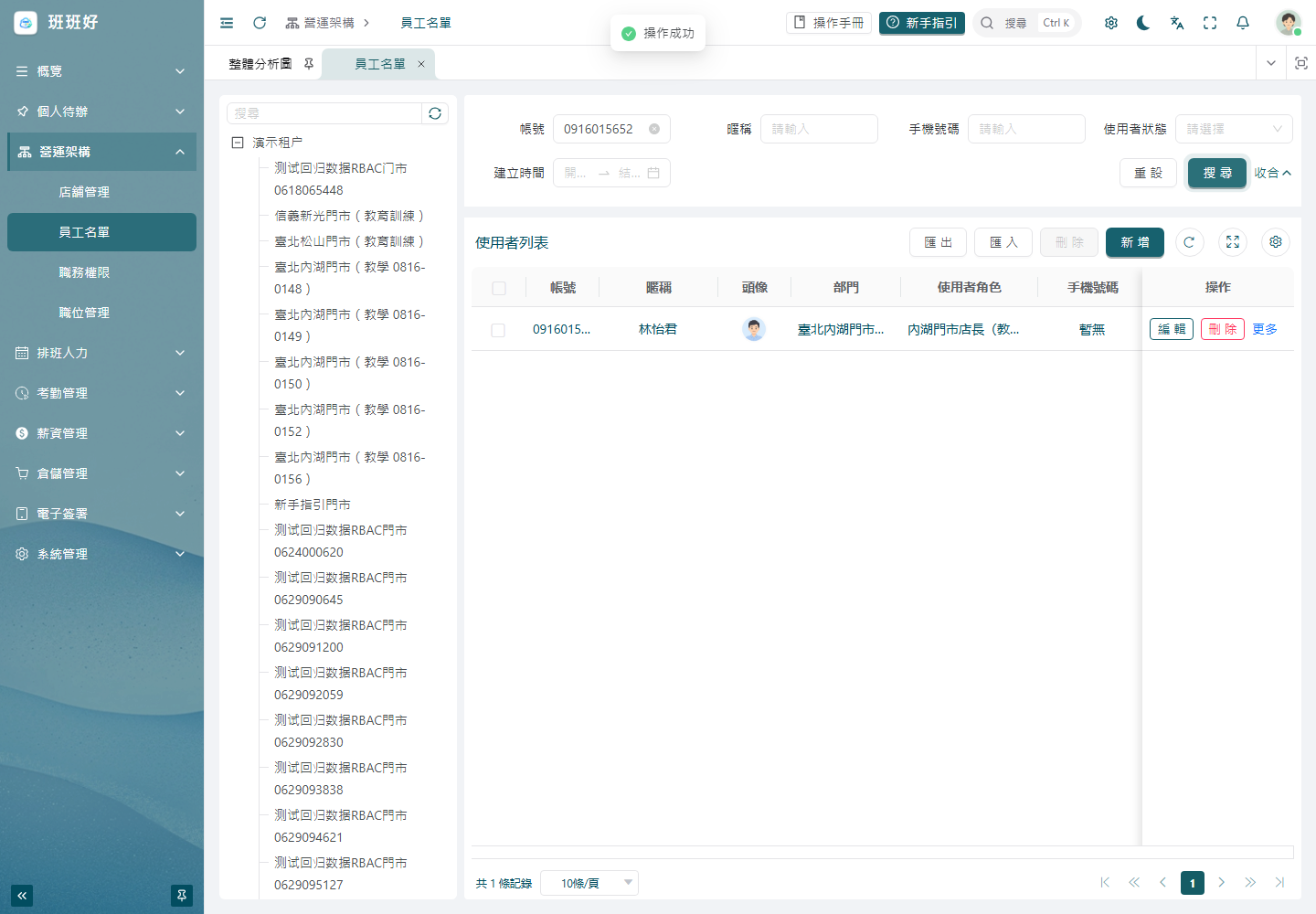This screenshot has height=914, width=1316.
Task: Open the tabs dropdown chevron at right
Action: pos(1271,63)
